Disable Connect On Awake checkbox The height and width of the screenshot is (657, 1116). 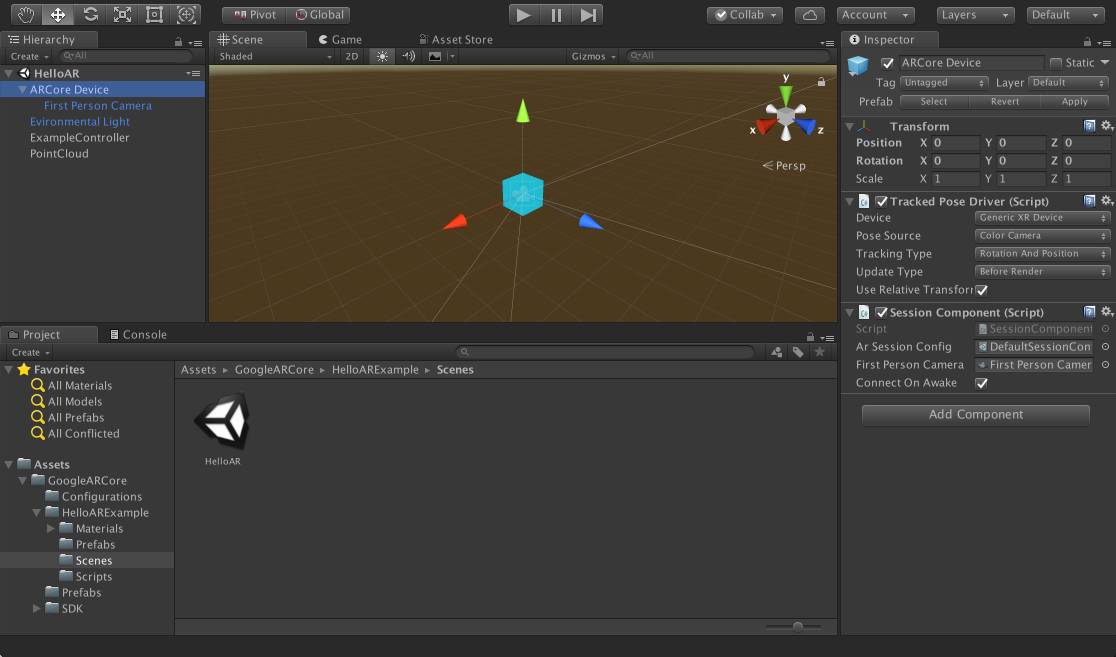982,383
